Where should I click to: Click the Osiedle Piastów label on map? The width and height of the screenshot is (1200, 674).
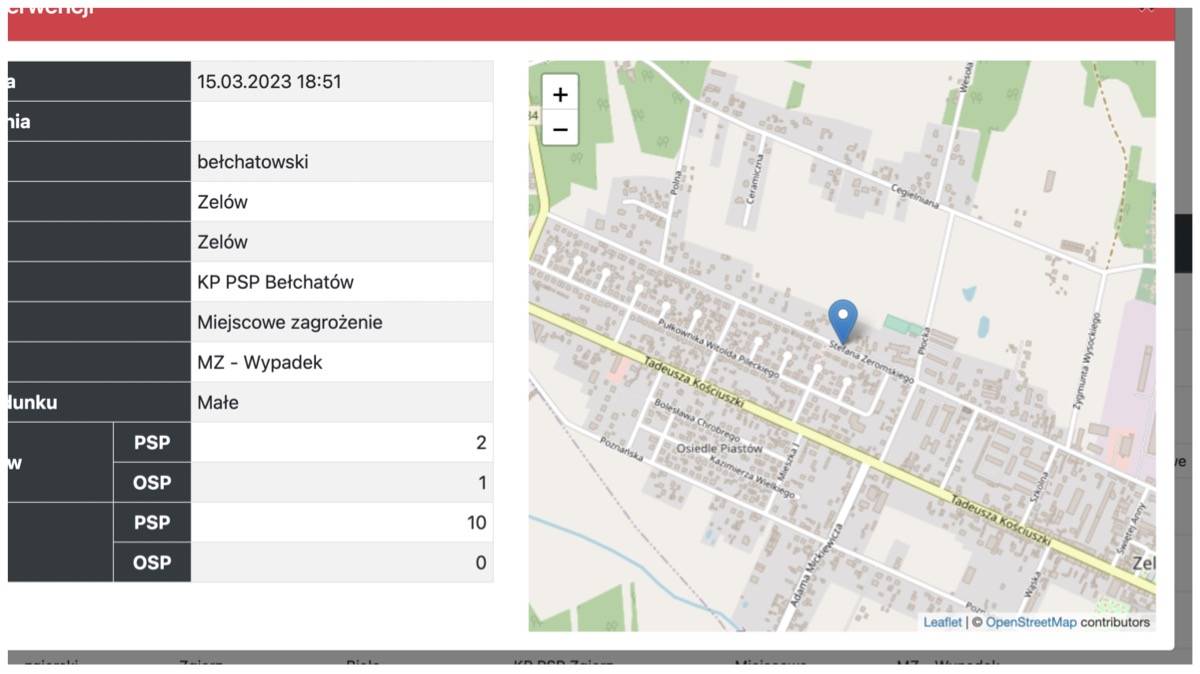719,449
